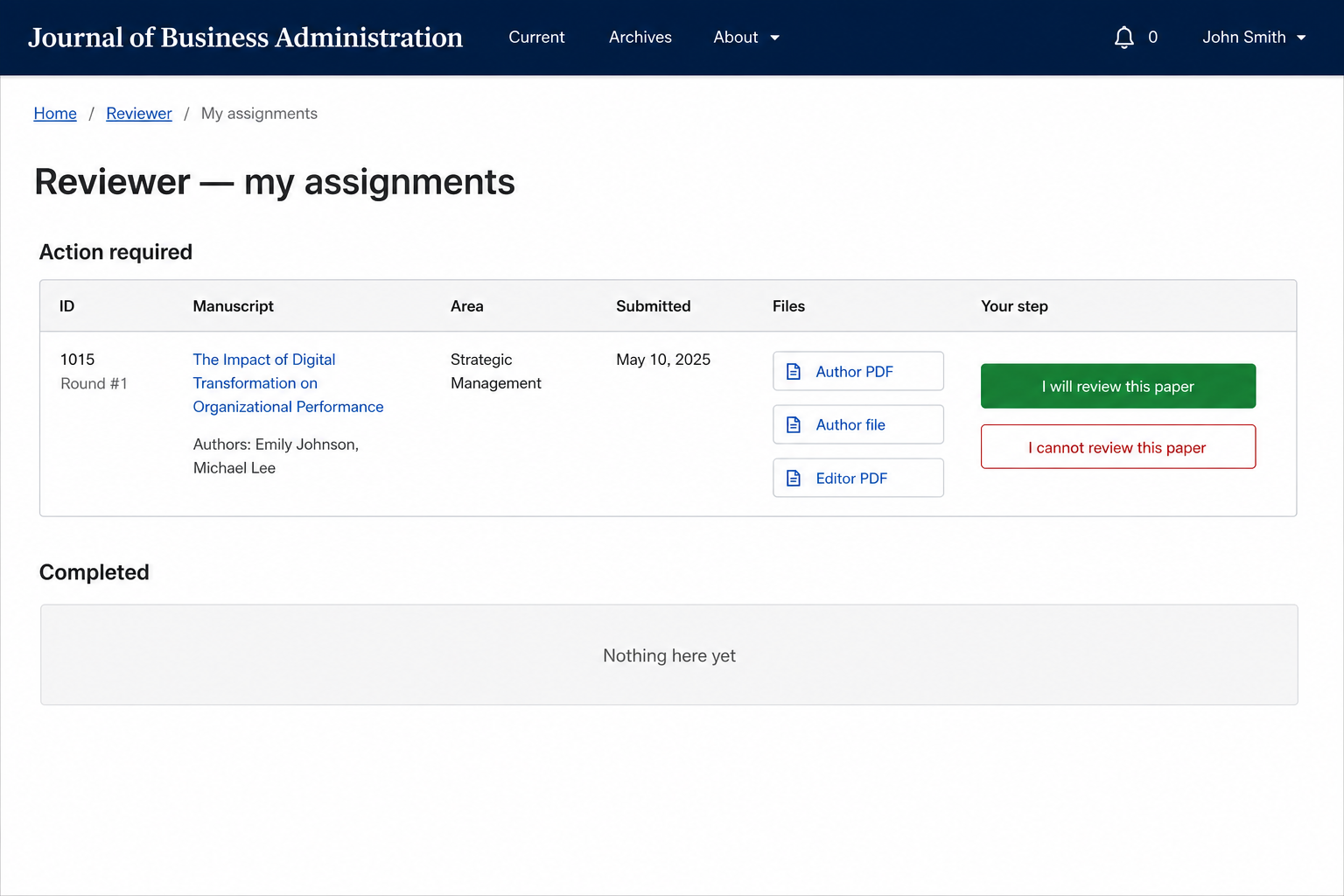
Task: Click the Authors: Emily Johnson, Michael Lee text
Action: [x=276, y=456]
